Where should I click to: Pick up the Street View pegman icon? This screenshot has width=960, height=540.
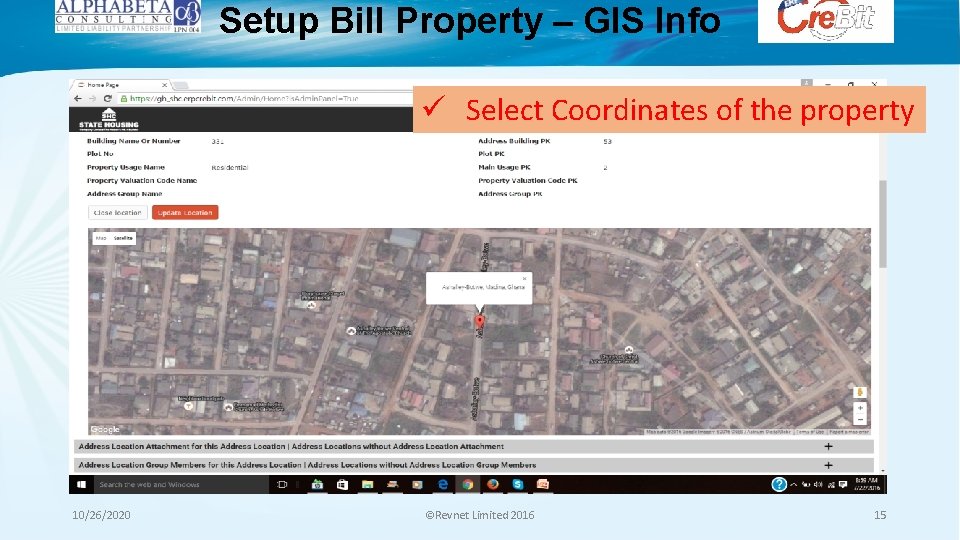860,392
